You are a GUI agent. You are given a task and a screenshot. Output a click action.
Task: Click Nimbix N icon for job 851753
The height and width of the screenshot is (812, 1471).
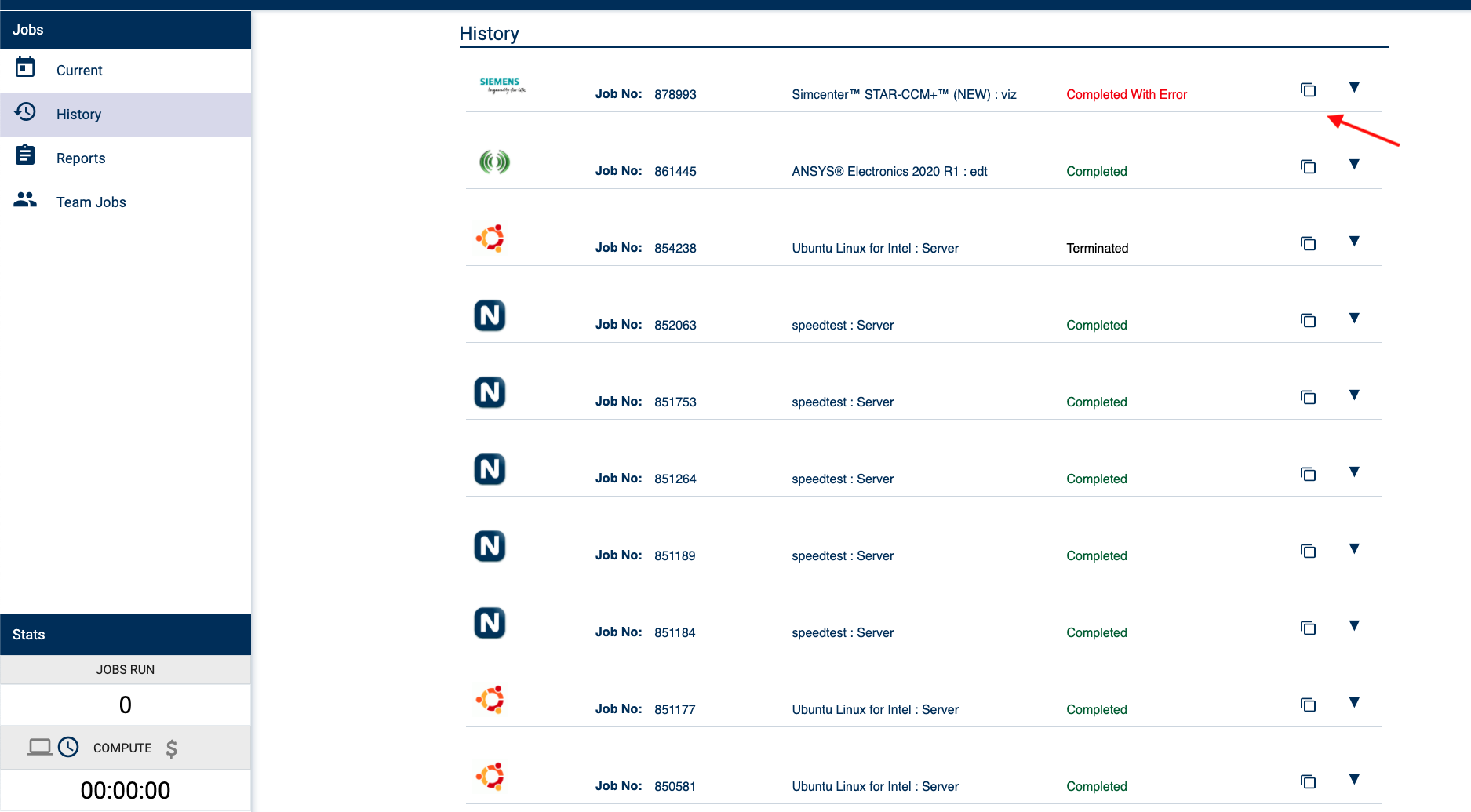[490, 392]
